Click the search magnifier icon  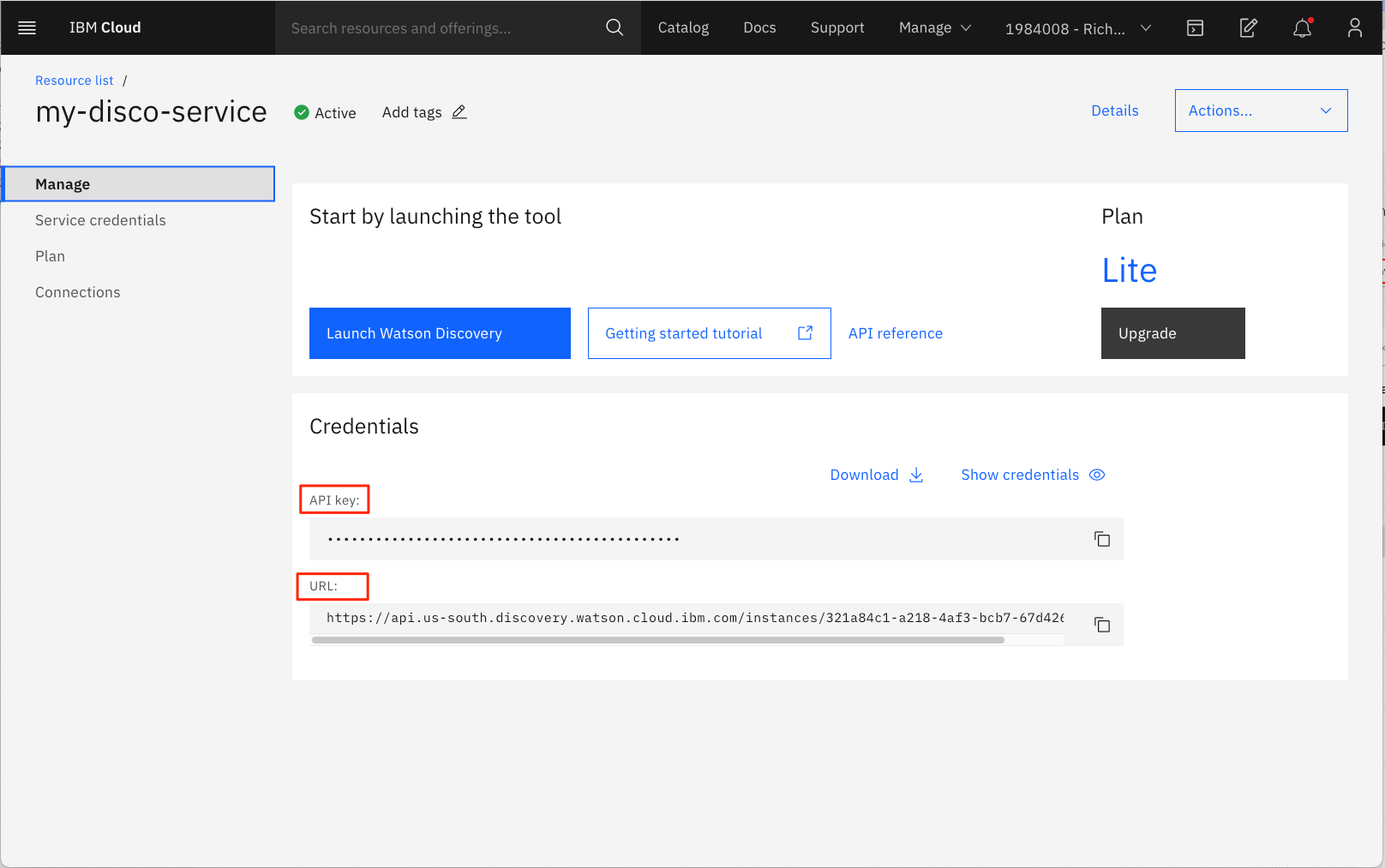pos(614,27)
